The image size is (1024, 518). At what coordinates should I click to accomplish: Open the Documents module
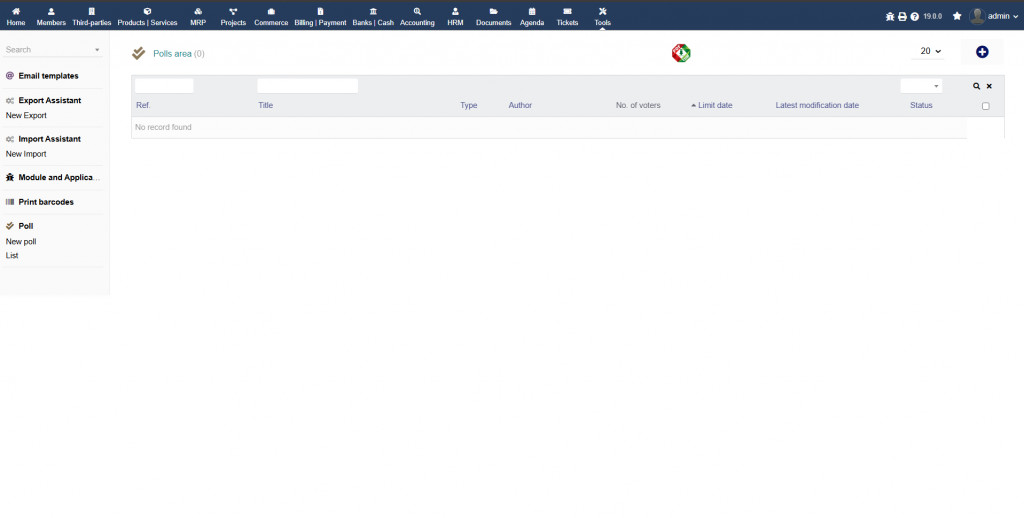(494, 16)
